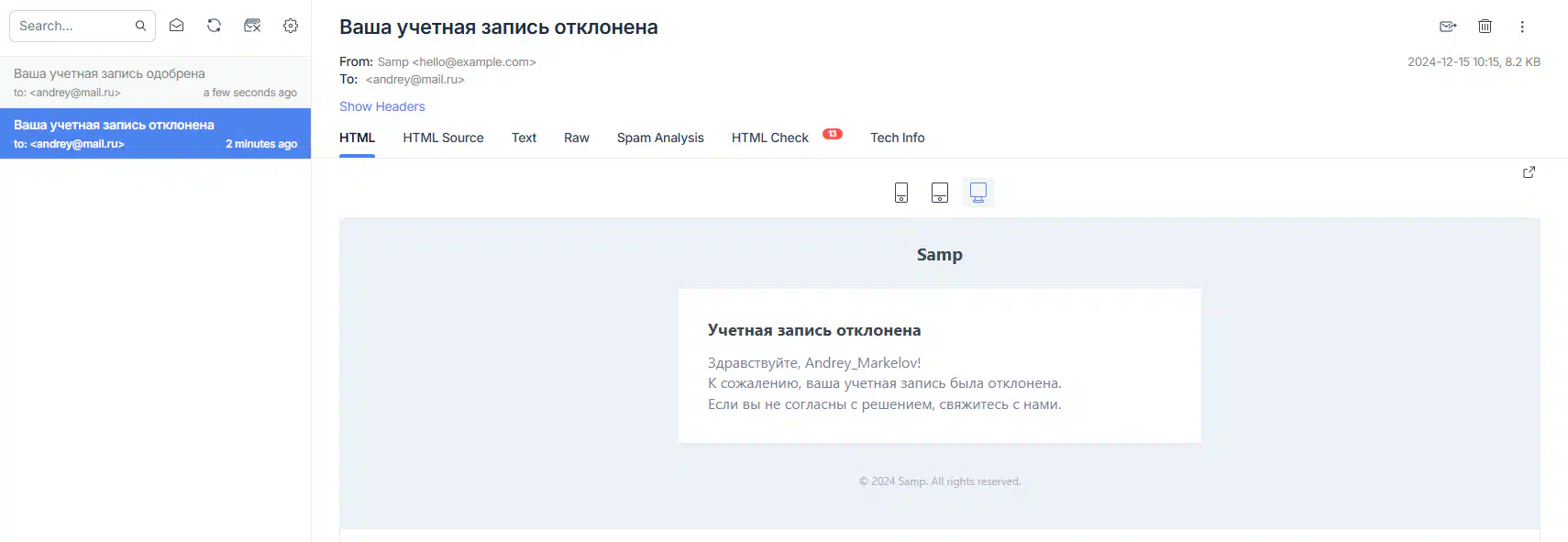1568x542 pixels.
Task: Click the delete all messages icon
Action: (252, 26)
